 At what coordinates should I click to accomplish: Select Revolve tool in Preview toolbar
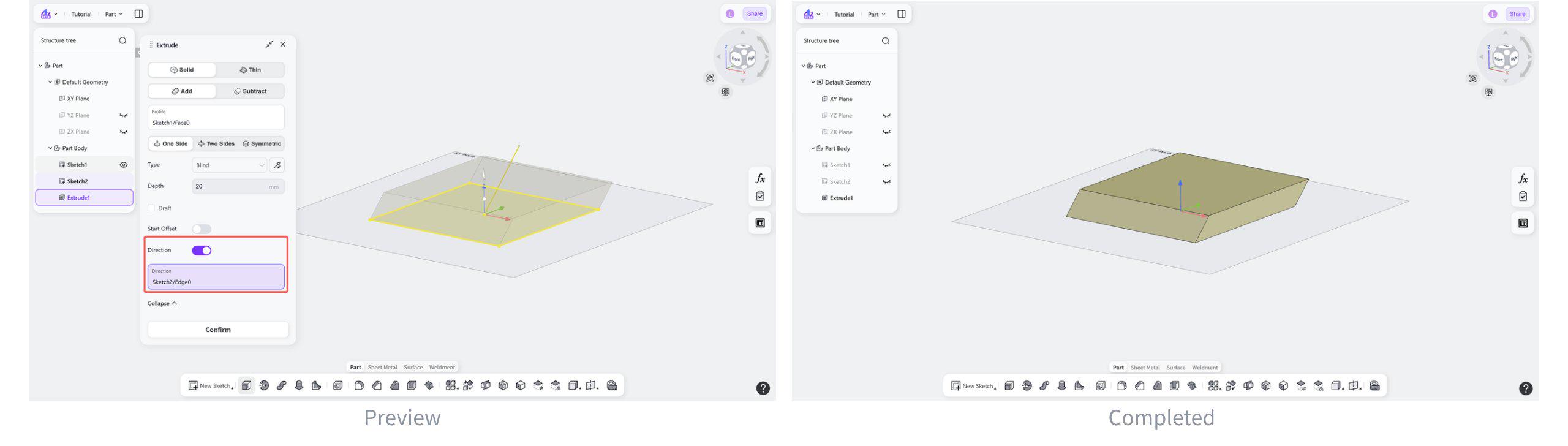[x=264, y=385]
